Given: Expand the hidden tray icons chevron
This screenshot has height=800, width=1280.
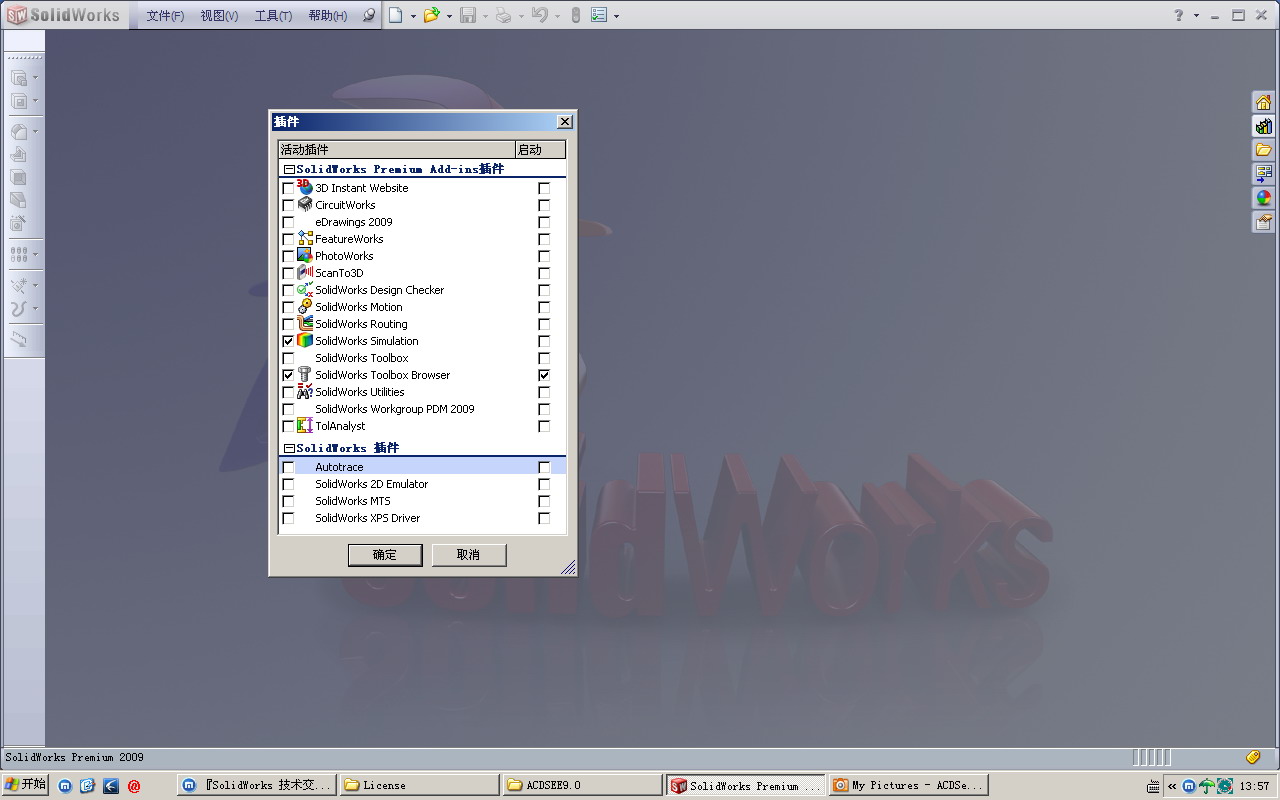Looking at the screenshot, I should [x=1172, y=786].
